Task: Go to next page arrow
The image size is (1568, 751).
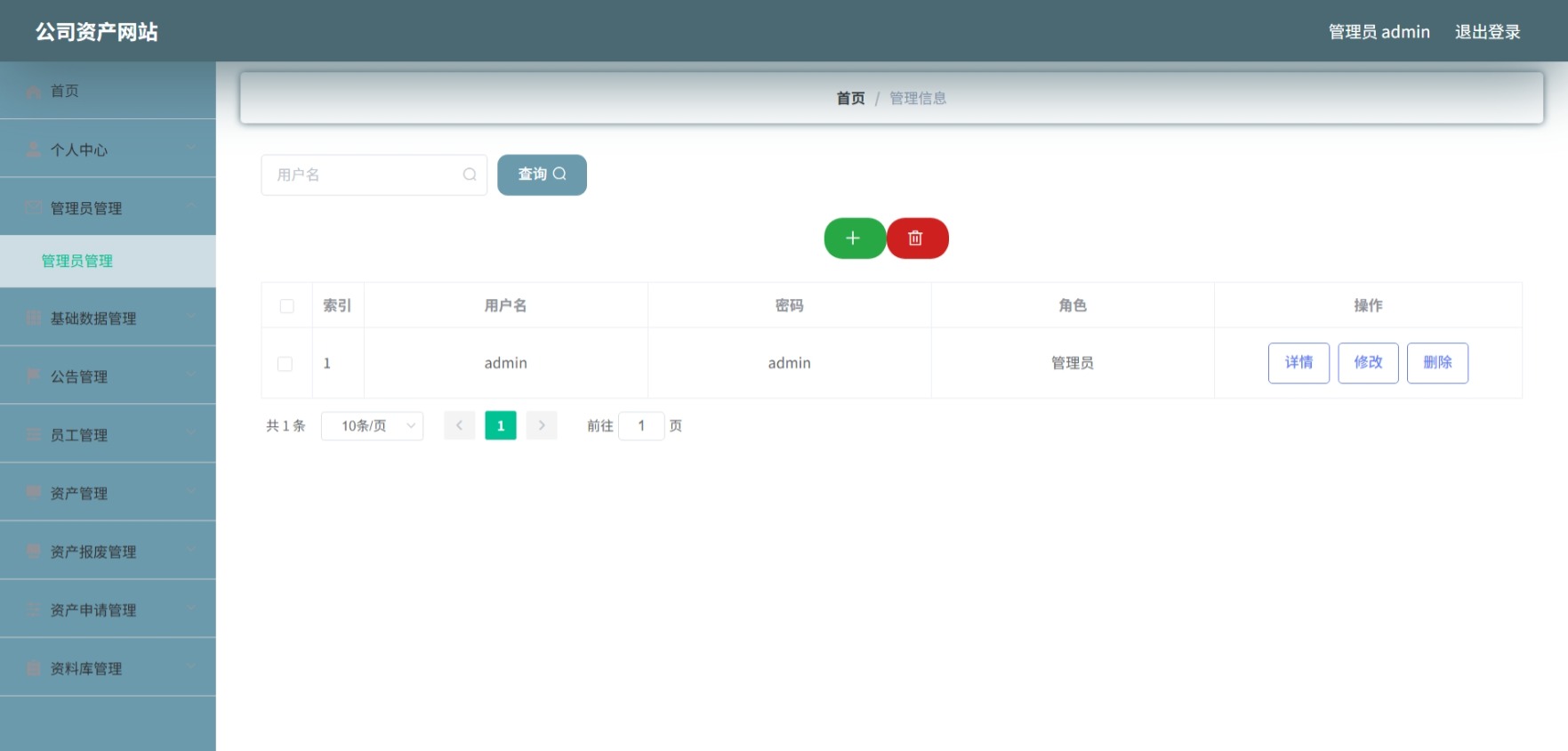Action: (x=542, y=425)
